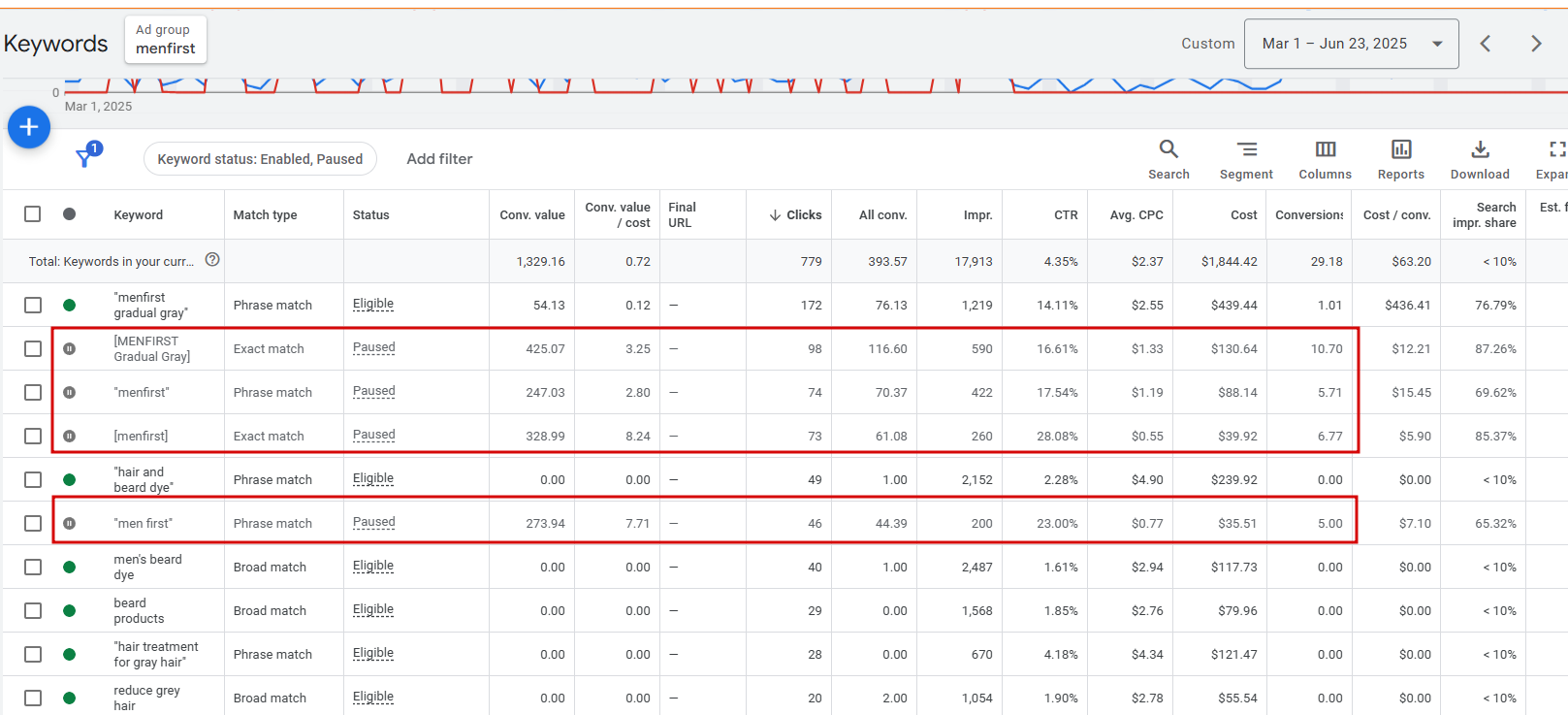Click the Expand table icon
The height and width of the screenshot is (715, 1568).
tap(1556, 149)
